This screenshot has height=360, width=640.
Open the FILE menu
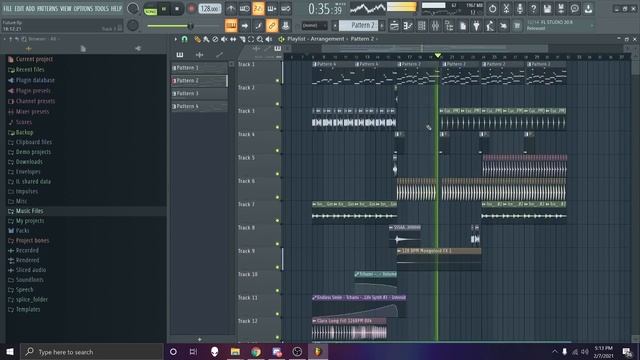pos(8,9)
